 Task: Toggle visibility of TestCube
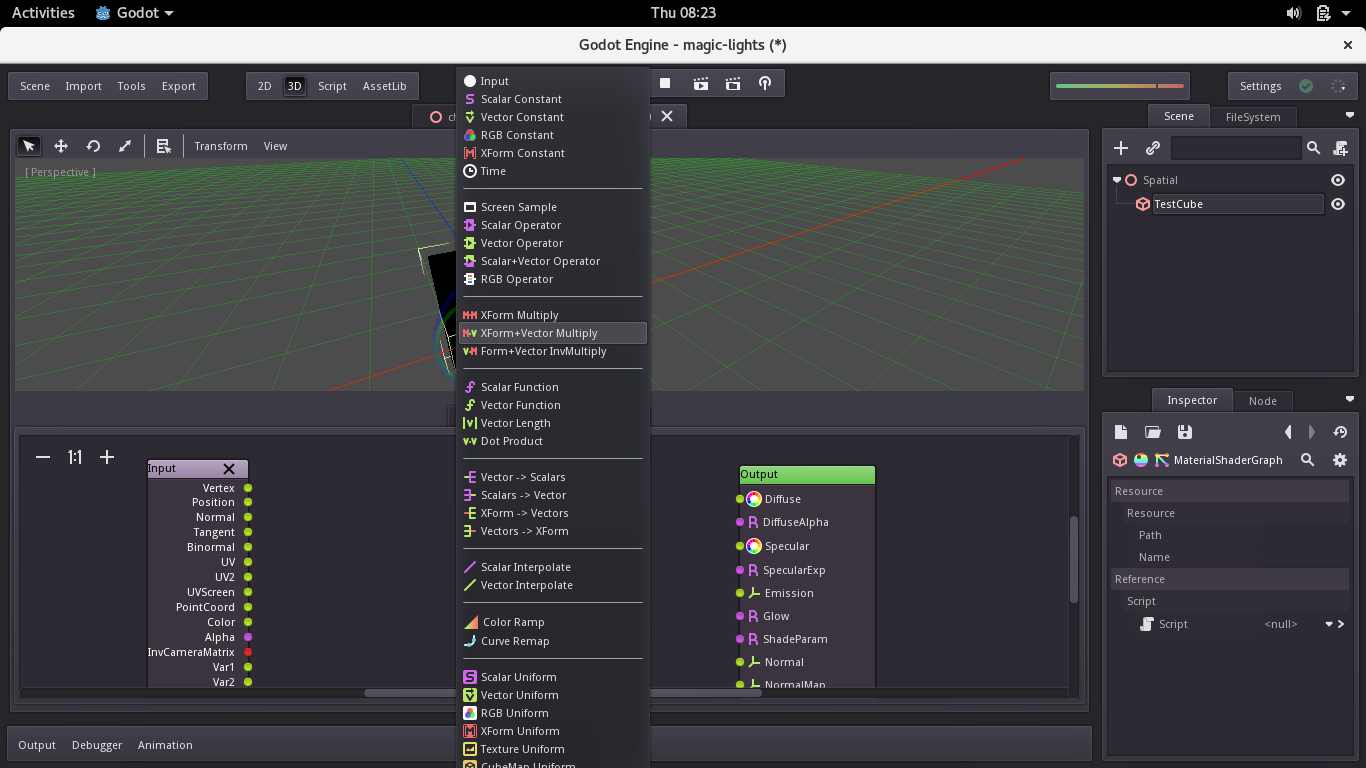[1337, 204]
